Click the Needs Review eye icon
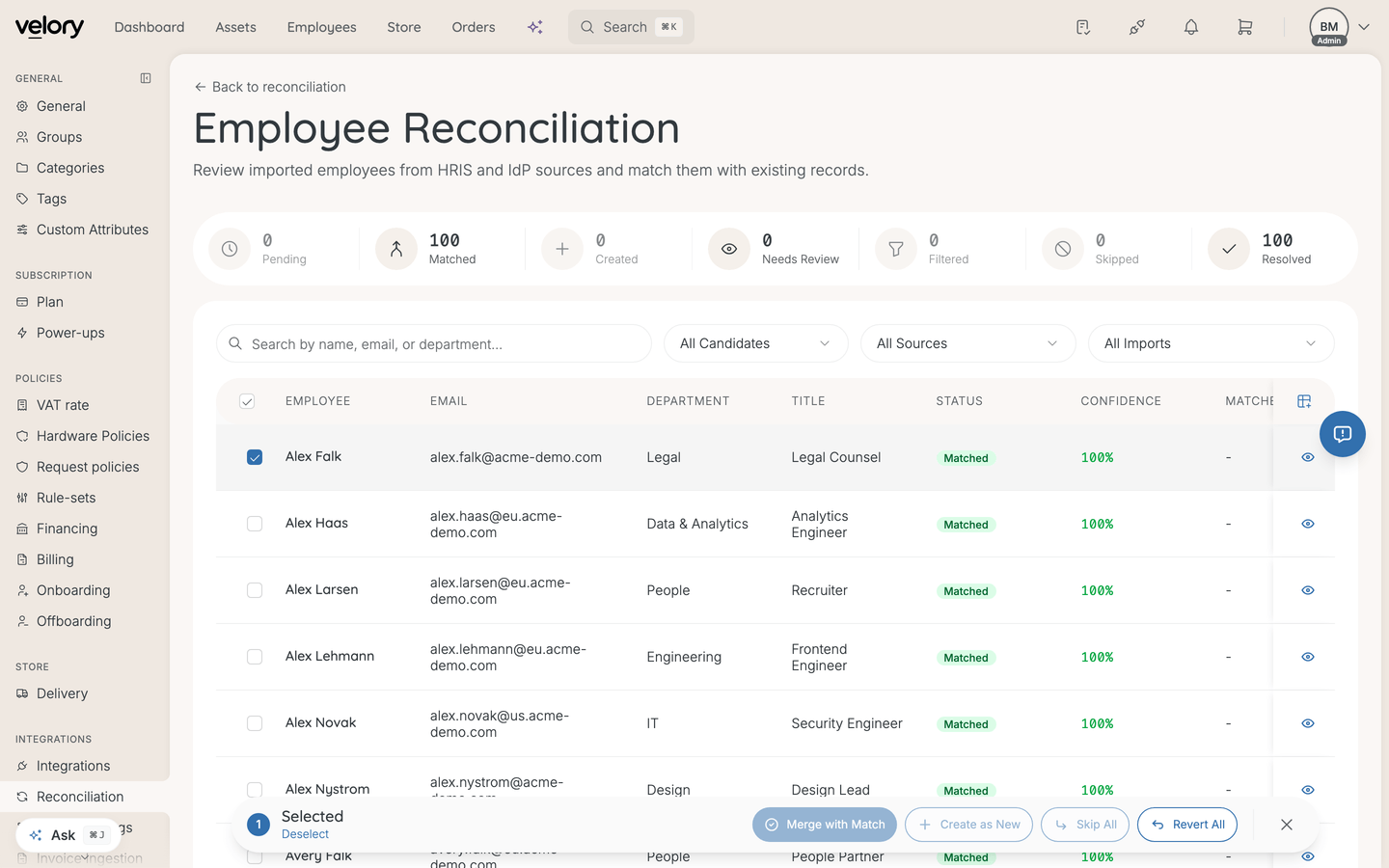 click(x=729, y=249)
